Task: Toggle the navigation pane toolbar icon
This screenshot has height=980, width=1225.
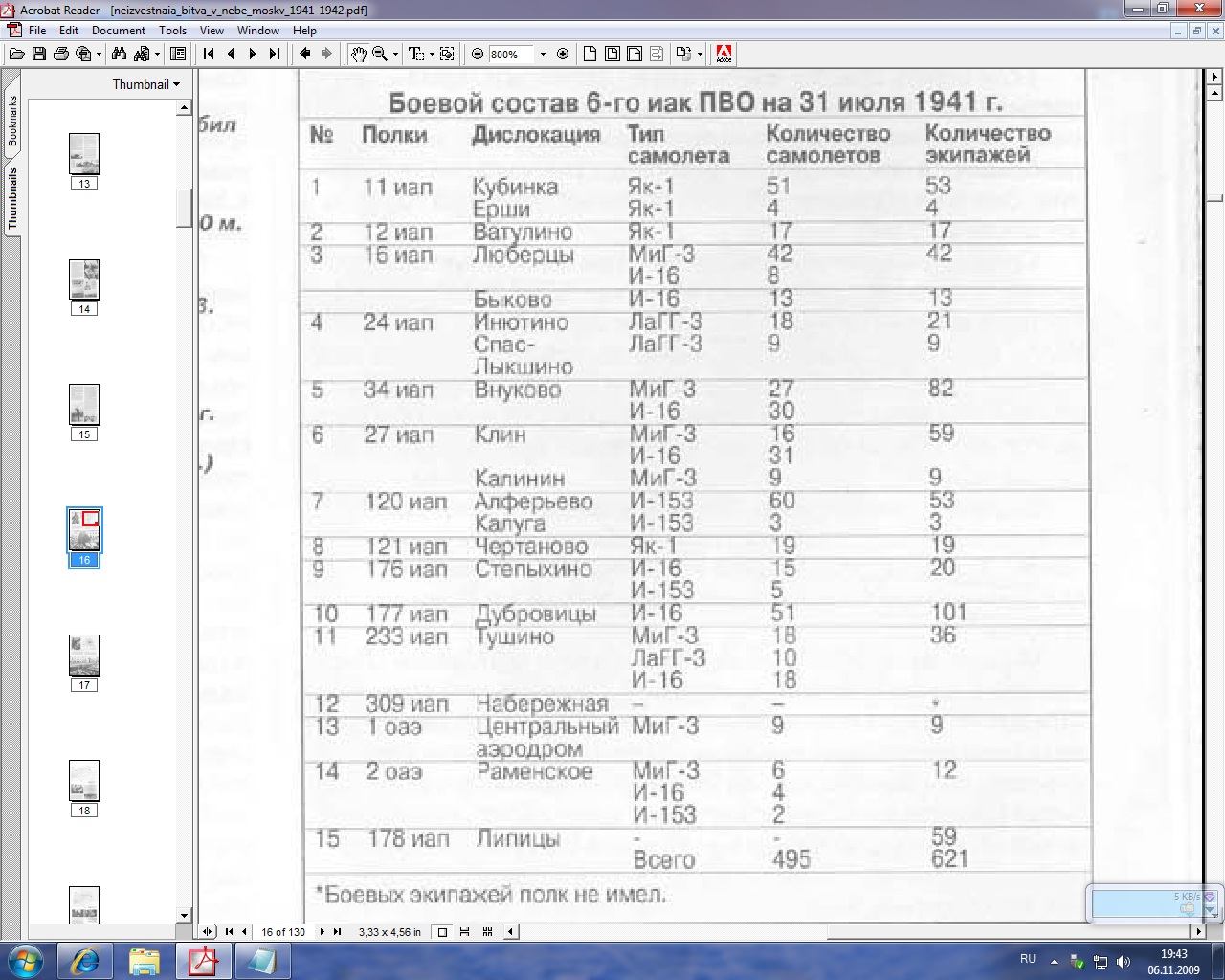Action: [178, 55]
